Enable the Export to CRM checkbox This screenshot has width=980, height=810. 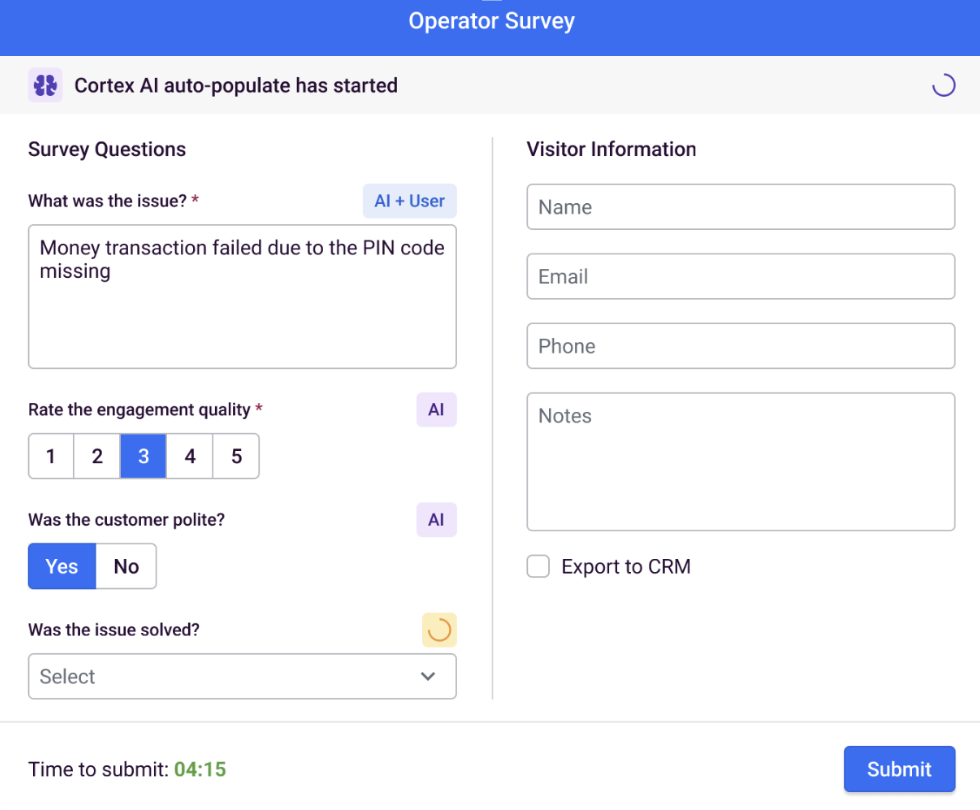tap(538, 566)
